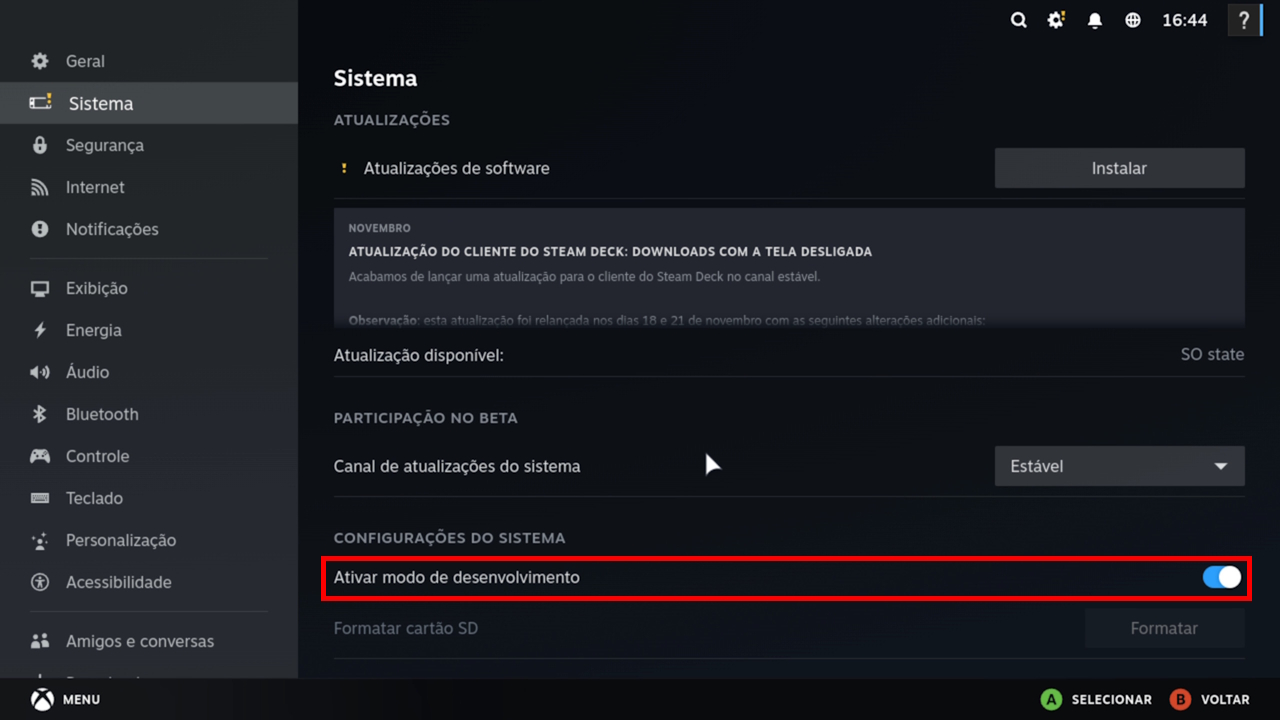Select the Bluetooth settings icon

39,414
